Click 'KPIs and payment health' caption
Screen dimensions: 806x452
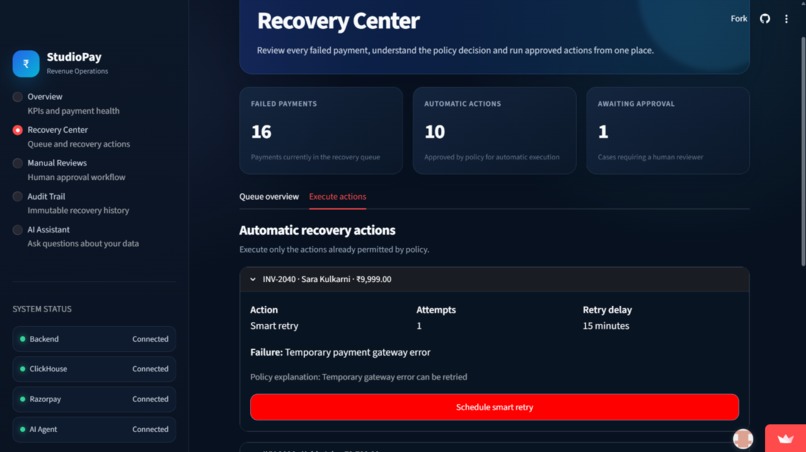(74, 111)
